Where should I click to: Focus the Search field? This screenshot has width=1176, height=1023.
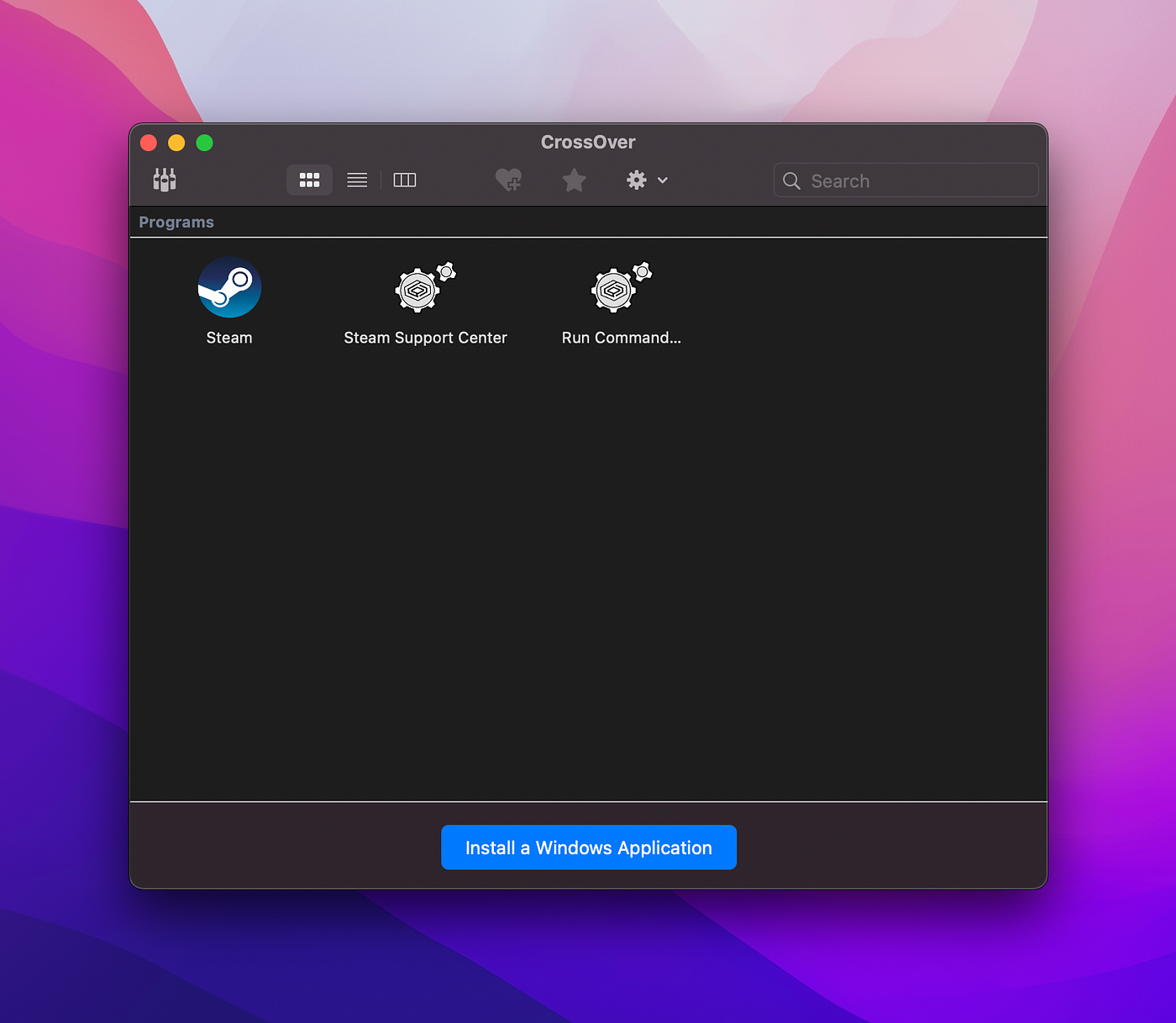[906, 180]
